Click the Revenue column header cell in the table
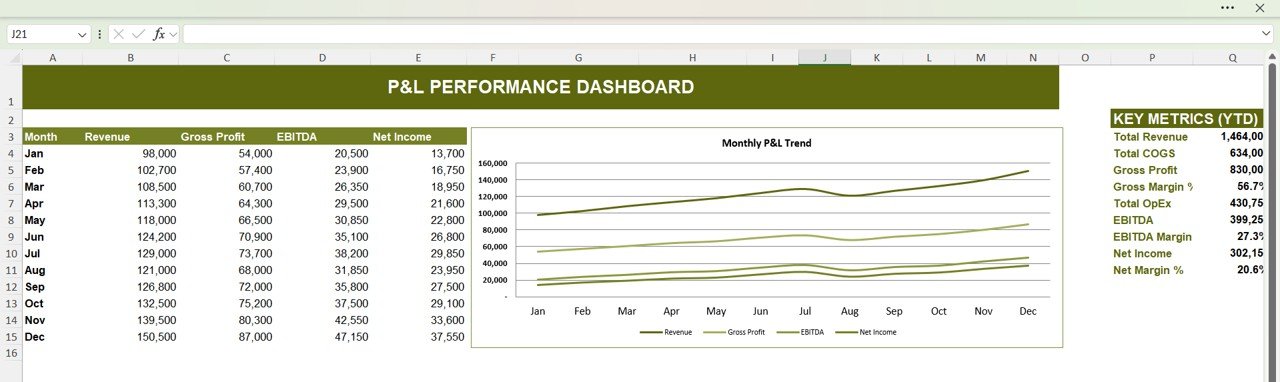 (x=131, y=137)
